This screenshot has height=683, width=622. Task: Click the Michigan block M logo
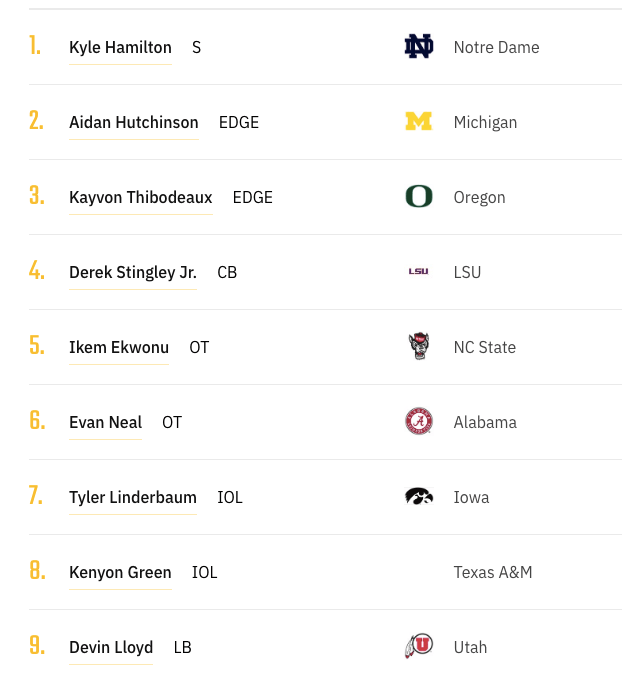click(x=418, y=122)
